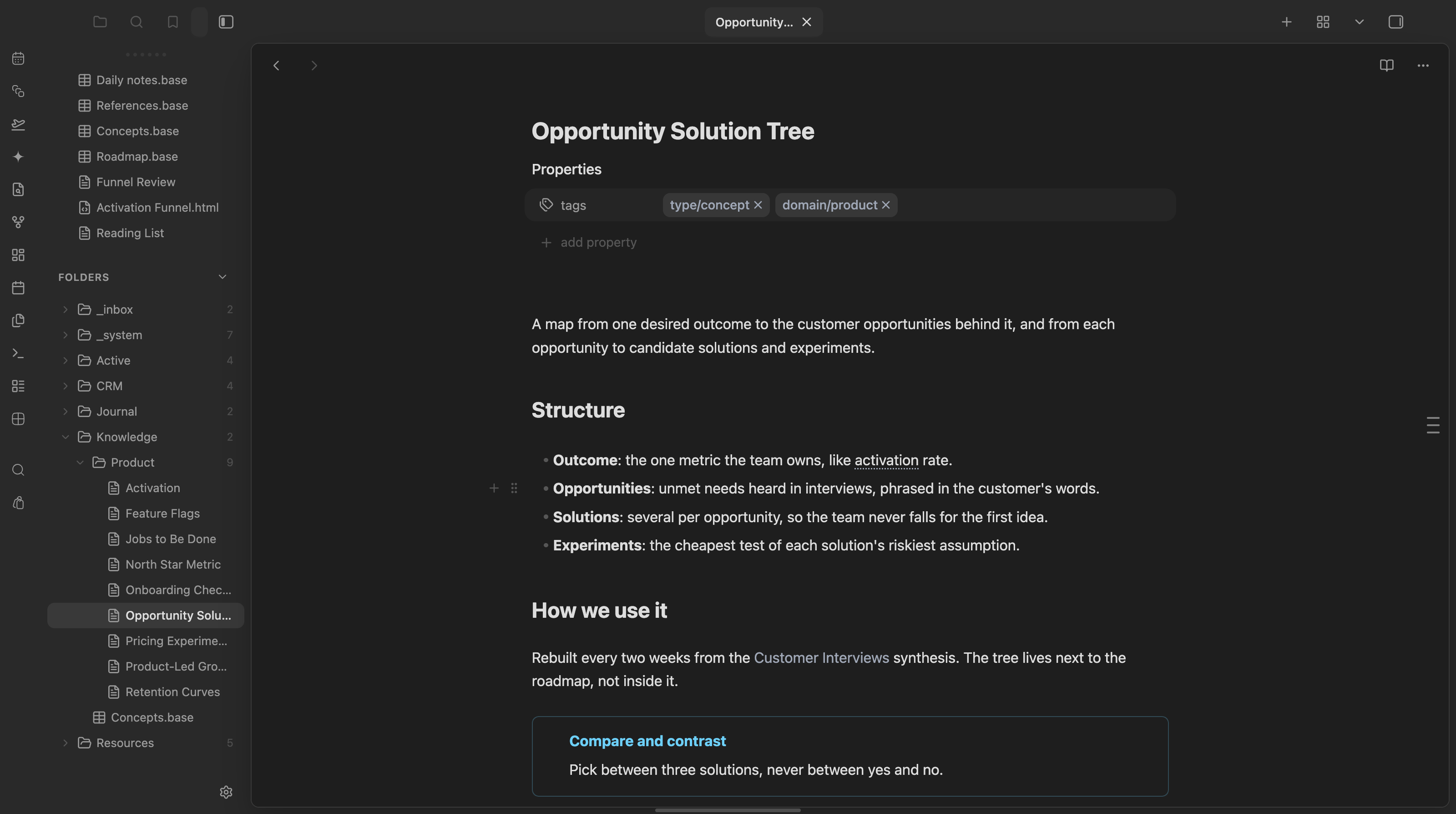Viewport: 1456px width, 814px height.
Task: Open the file explorer folder icon
Action: click(x=100, y=22)
